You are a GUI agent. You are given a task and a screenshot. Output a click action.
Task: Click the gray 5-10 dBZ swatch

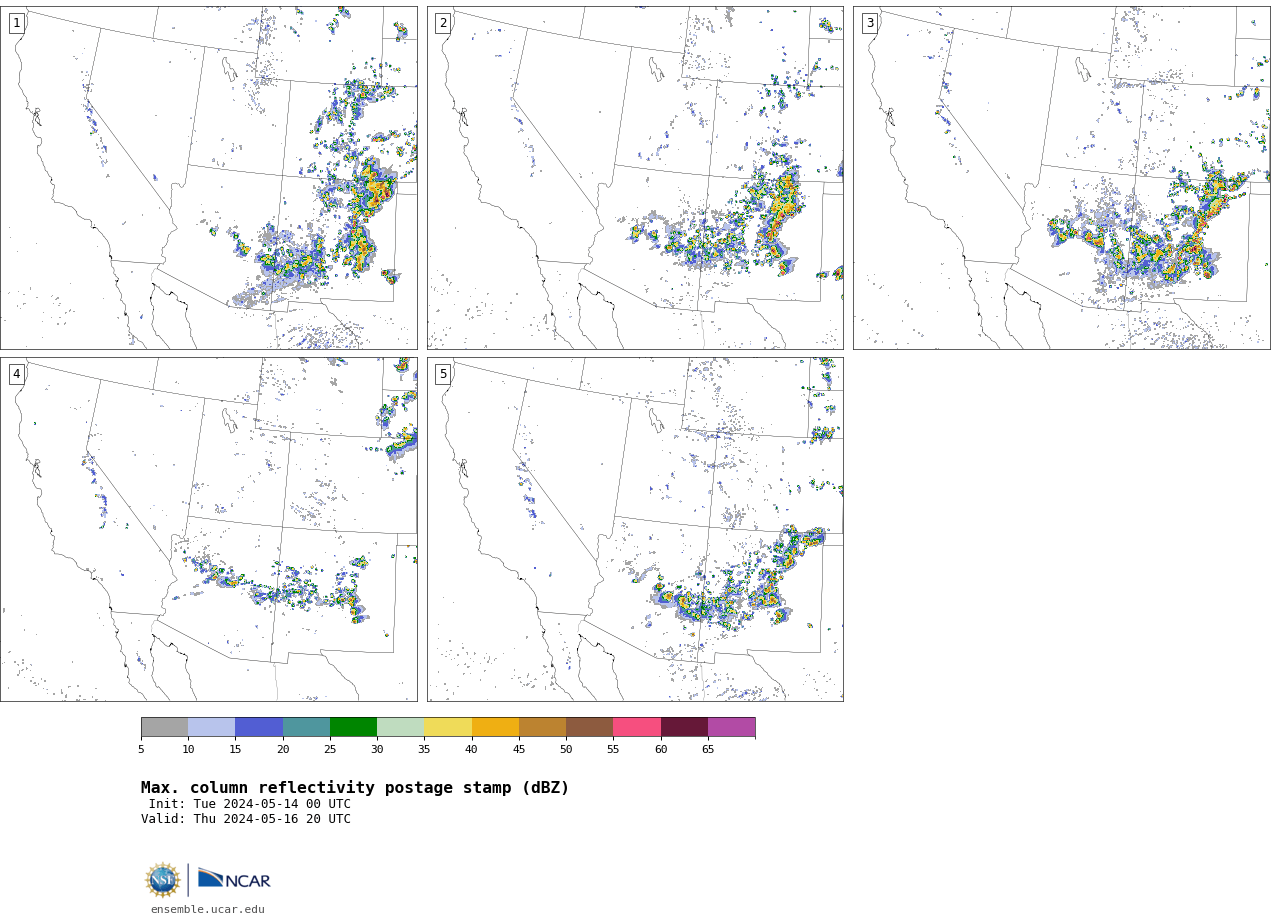[x=165, y=727]
